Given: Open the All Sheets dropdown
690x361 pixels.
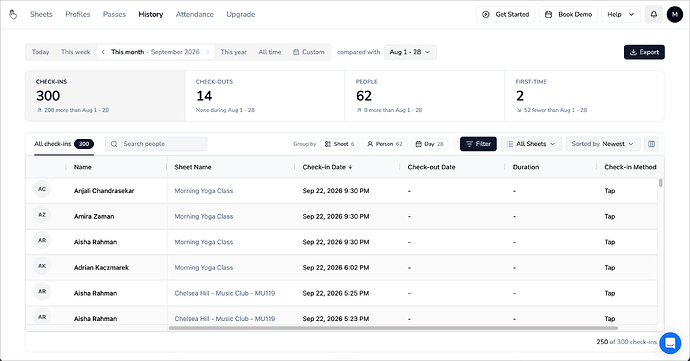Looking at the screenshot, I should coord(531,144).
